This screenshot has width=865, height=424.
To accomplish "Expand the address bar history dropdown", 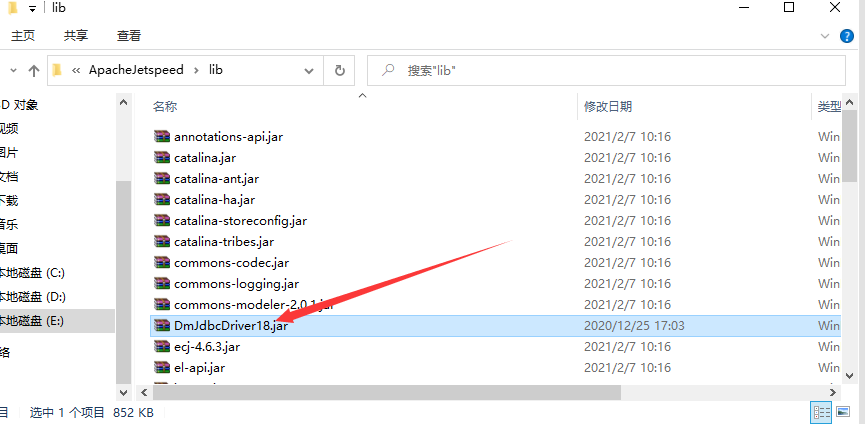I will tap(309, 71).
